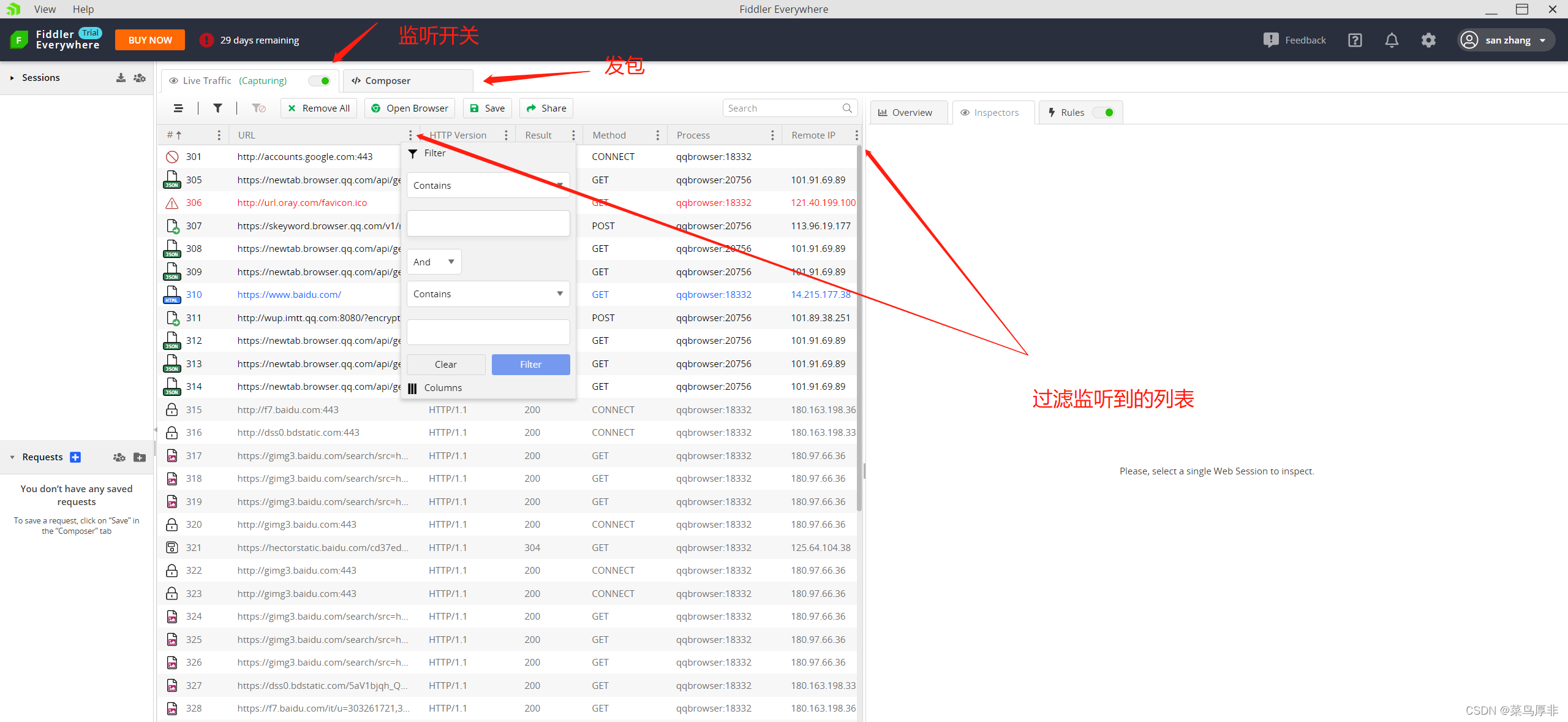This screenshot has width=1568, height=722.
Task: Click the sessions Search input field
Action: click(x=783, y=108)
